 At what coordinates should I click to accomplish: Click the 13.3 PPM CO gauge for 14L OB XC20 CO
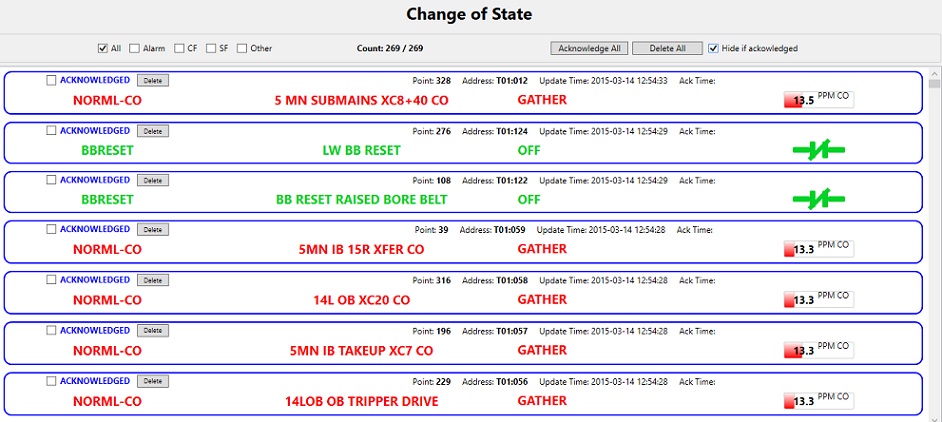pos(819,299)
